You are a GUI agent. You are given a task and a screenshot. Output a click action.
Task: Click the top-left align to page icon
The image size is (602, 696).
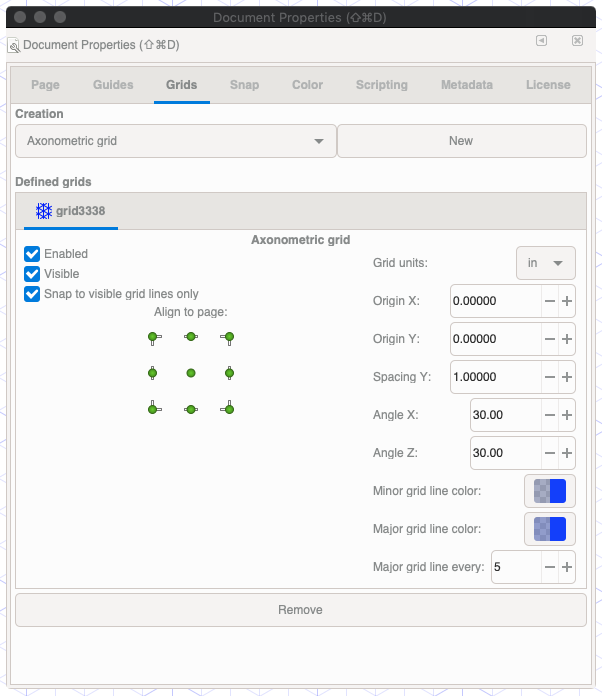coord(153,337)
